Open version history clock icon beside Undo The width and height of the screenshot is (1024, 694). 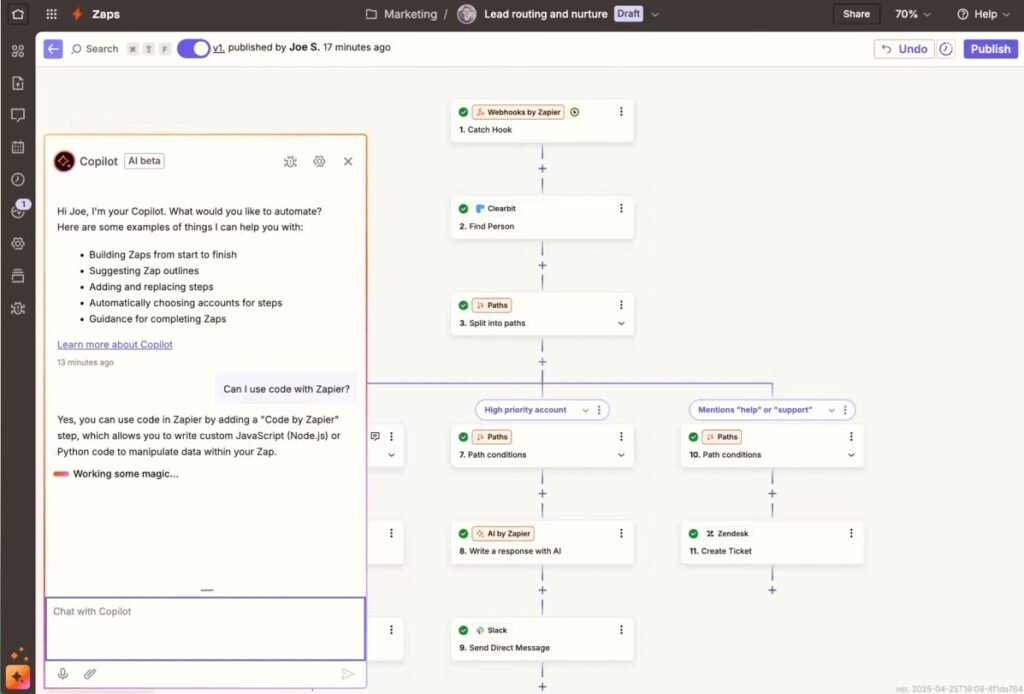click(947, 49)
